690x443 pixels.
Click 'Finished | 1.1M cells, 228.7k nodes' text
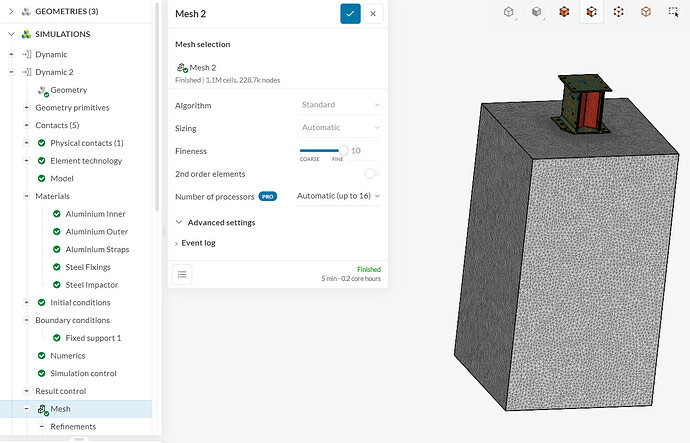tap(228, 80)
